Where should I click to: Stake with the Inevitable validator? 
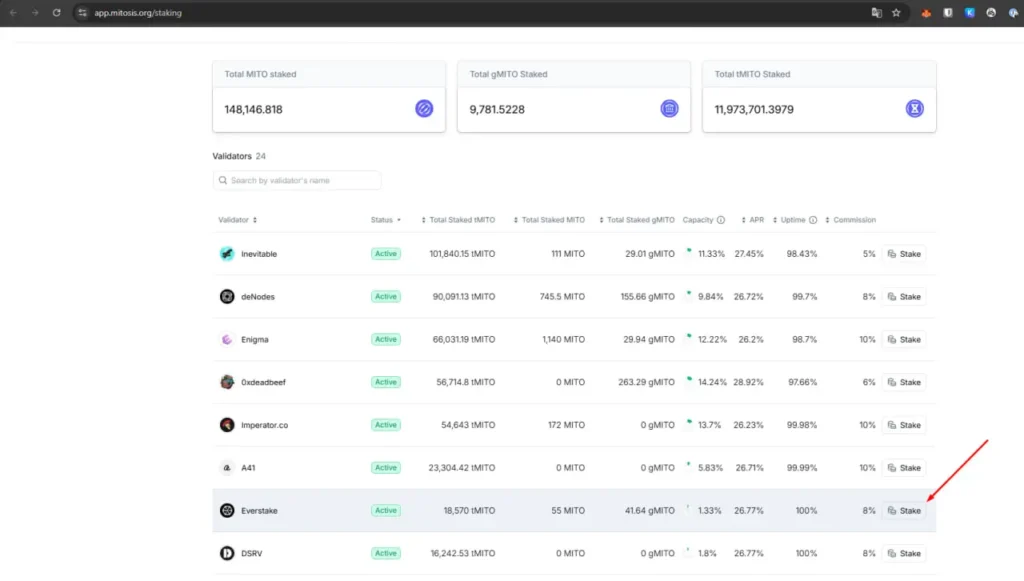(904, 254)
